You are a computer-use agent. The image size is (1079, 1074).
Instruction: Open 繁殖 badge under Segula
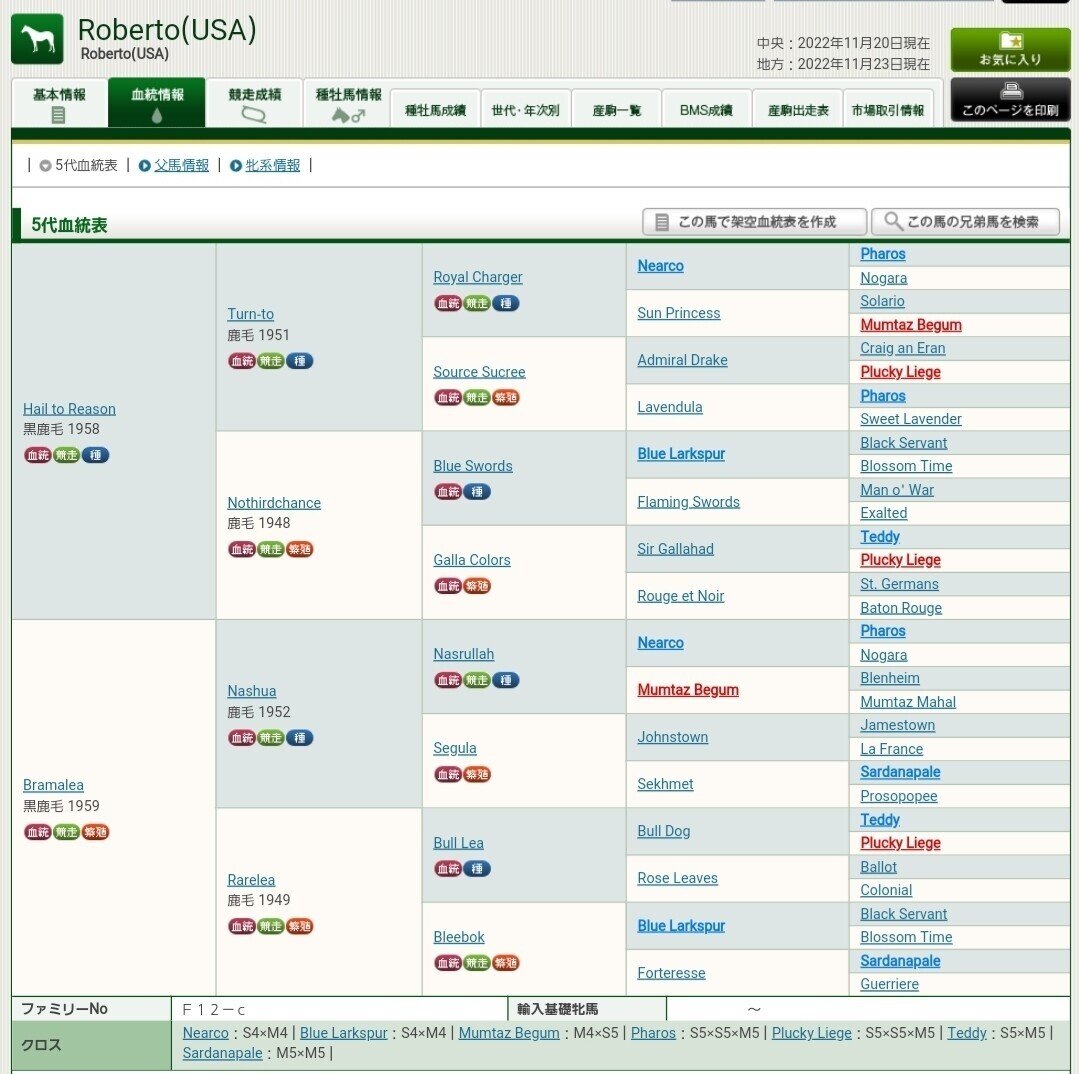[x=477, y=774]
